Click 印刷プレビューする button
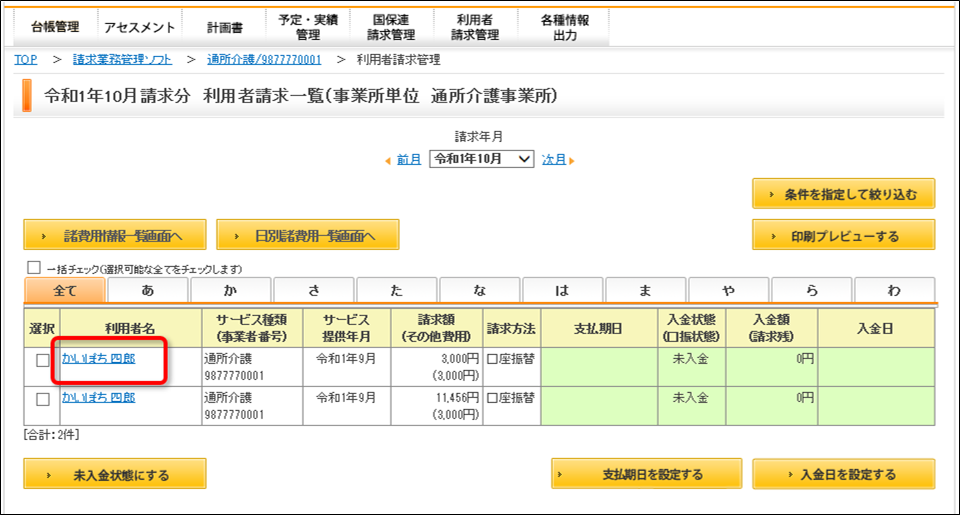This screenshot has width=960, height=515. pyautogui.click(x=843, y=236)
